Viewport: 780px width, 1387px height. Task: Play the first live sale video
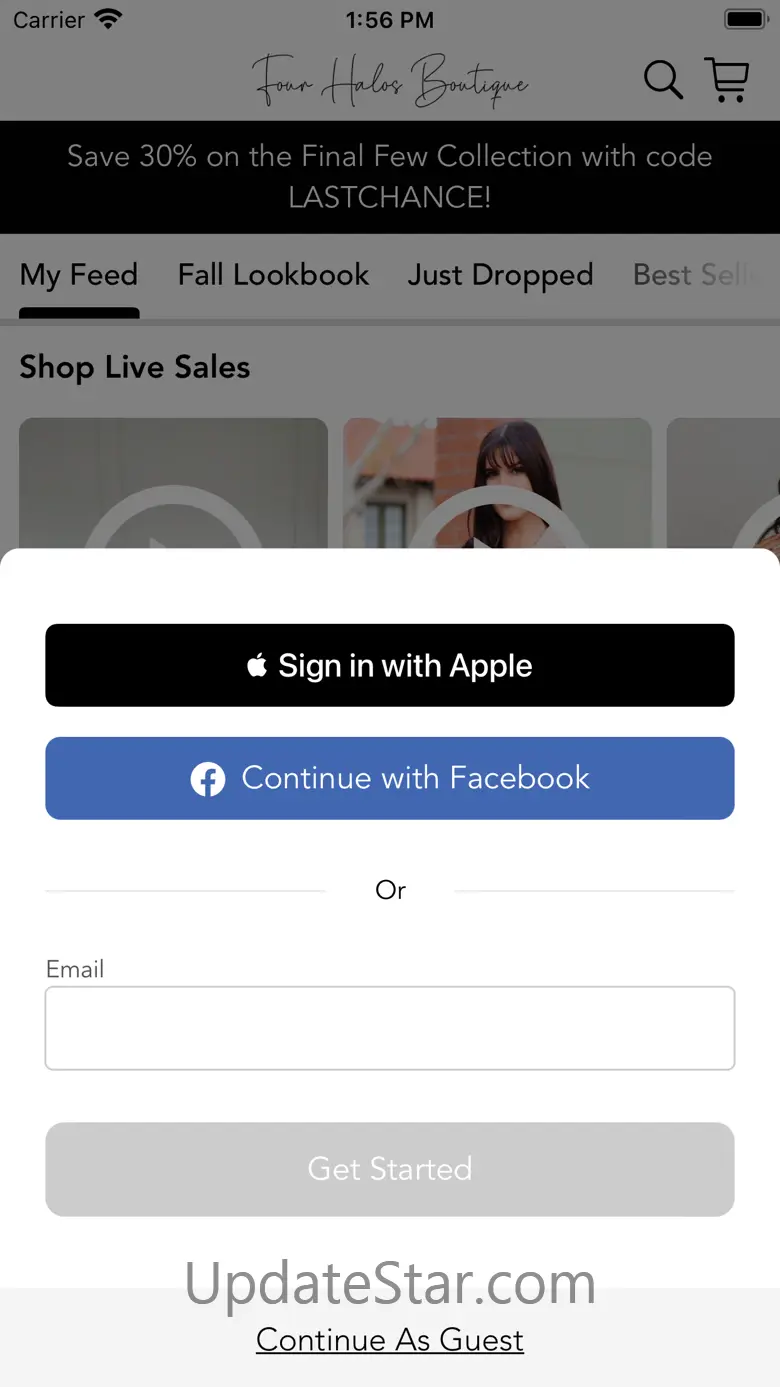[x=173, y=483]
